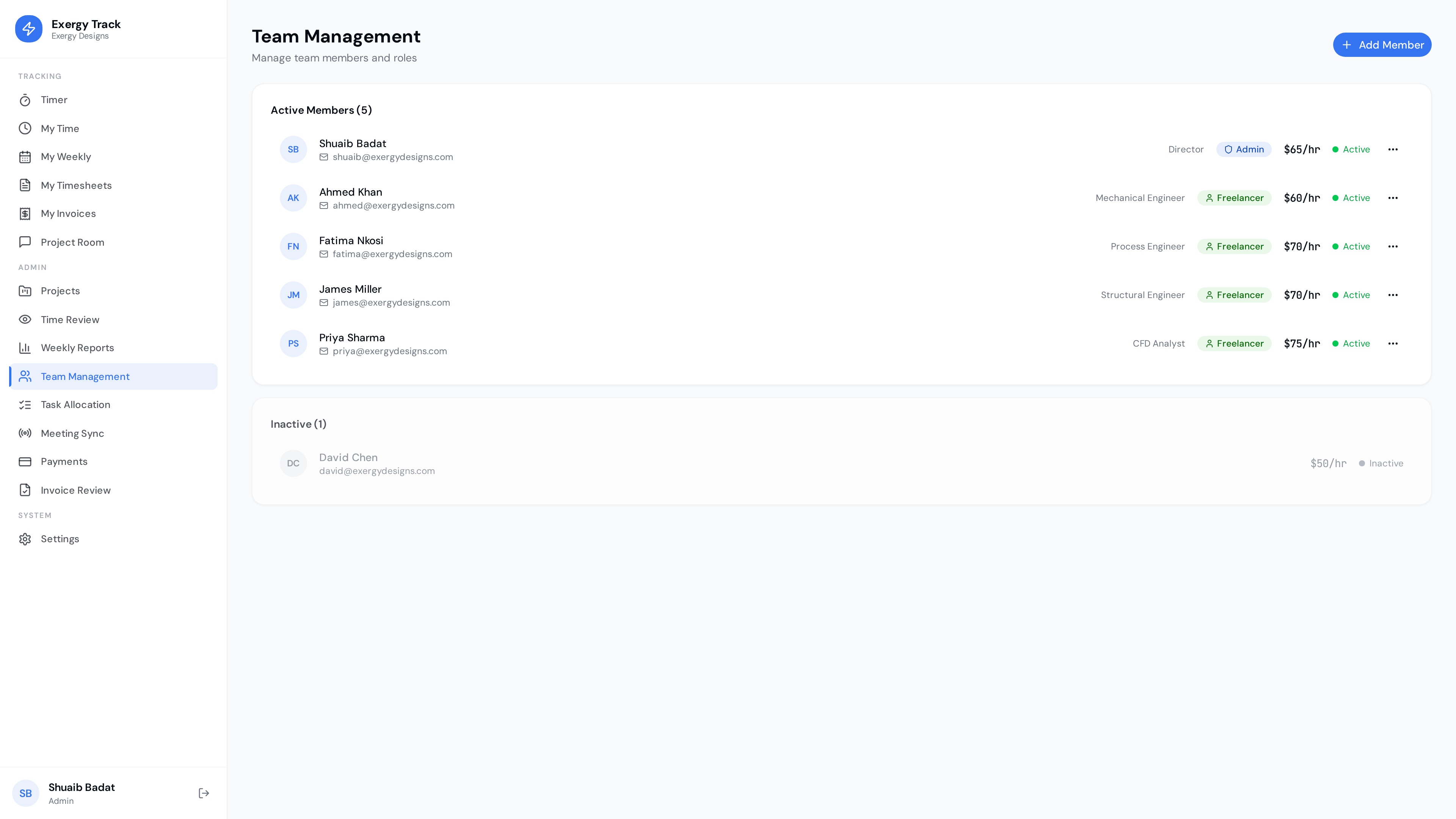Click the Add Member button

(x=1382, y=45)
